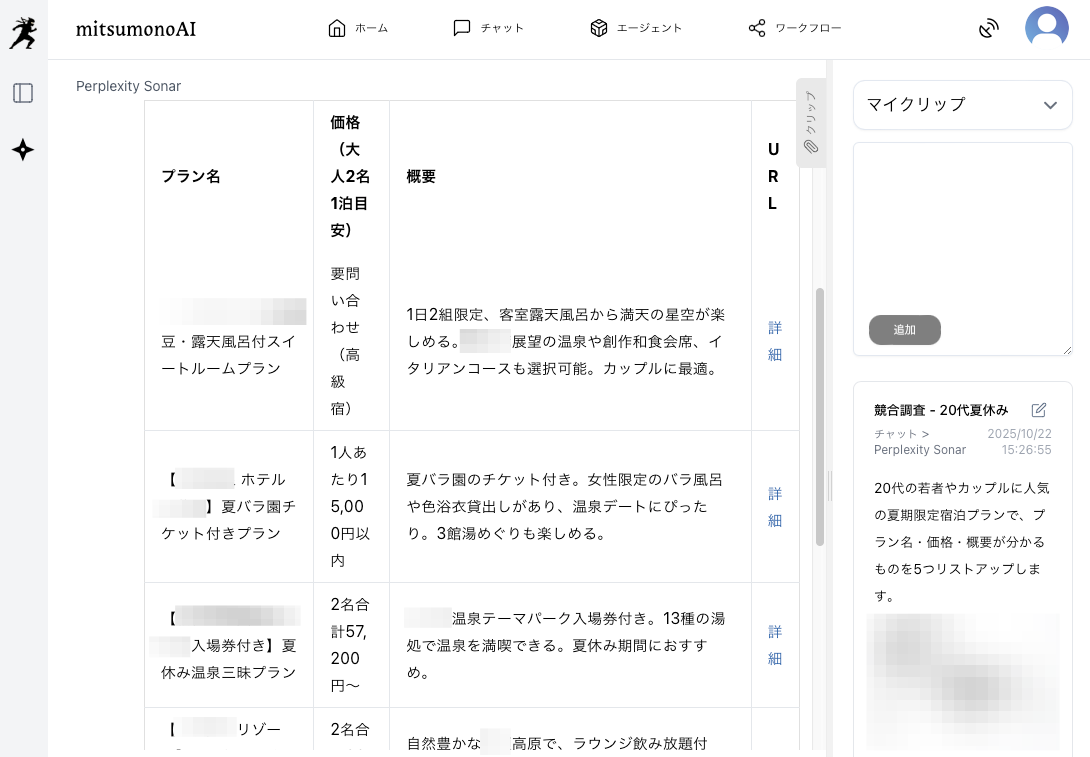Click the sparkle star icon in sidebar
1090x757 pixels.
23,150
